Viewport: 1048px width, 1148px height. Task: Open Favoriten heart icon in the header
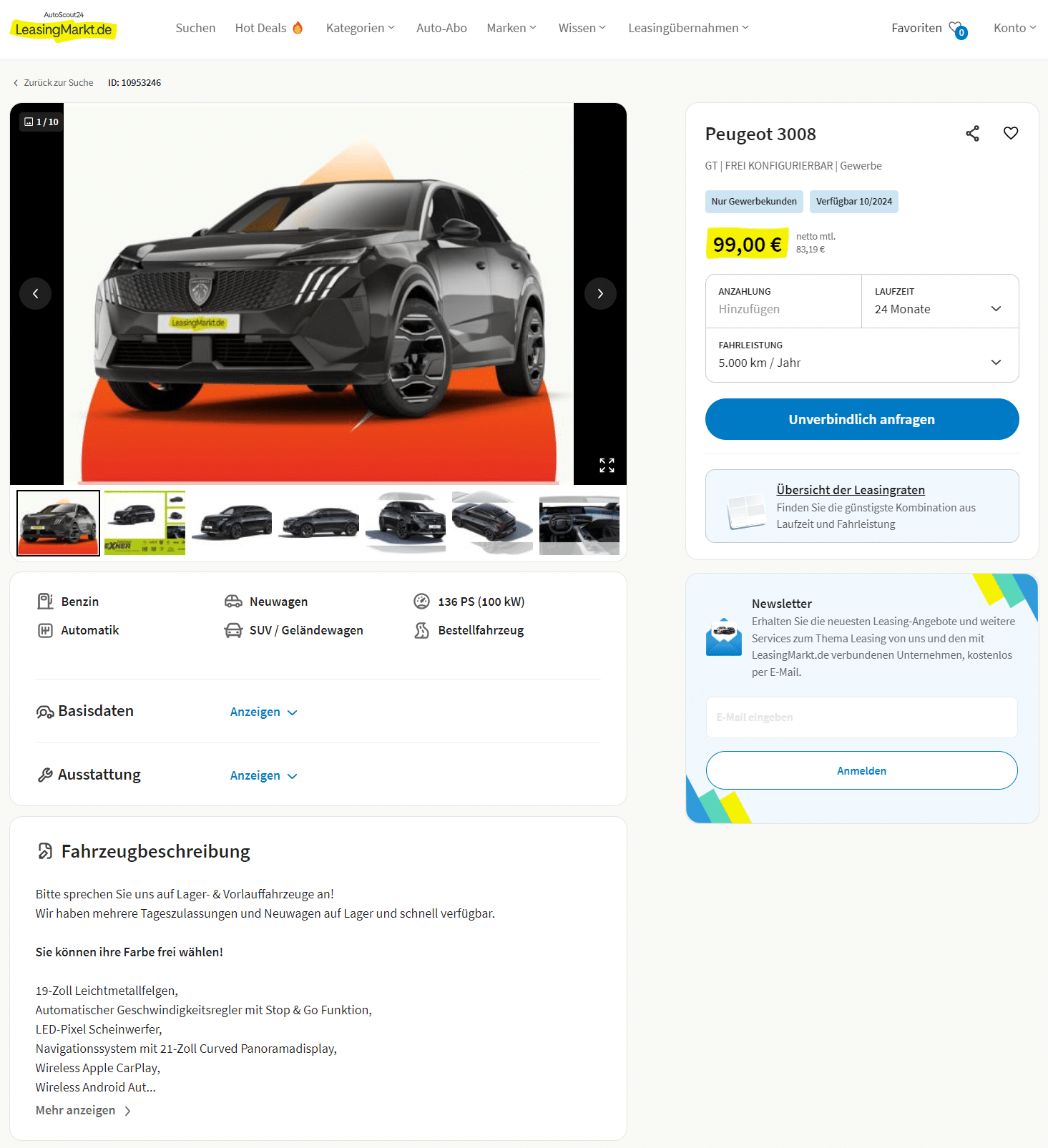[957, 29]
